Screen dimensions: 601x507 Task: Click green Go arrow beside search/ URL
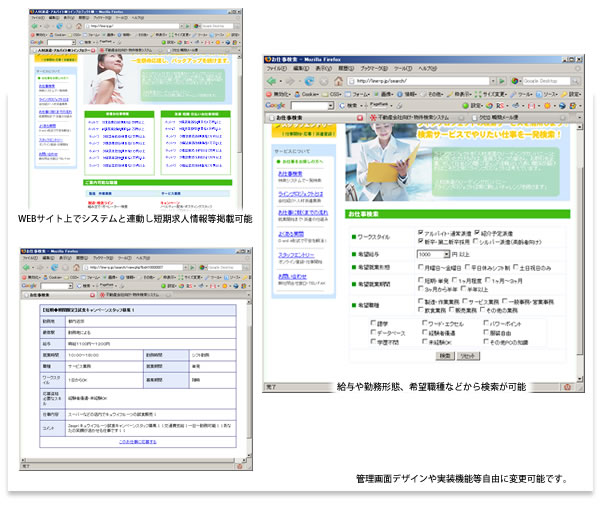[x=502, y=81]
